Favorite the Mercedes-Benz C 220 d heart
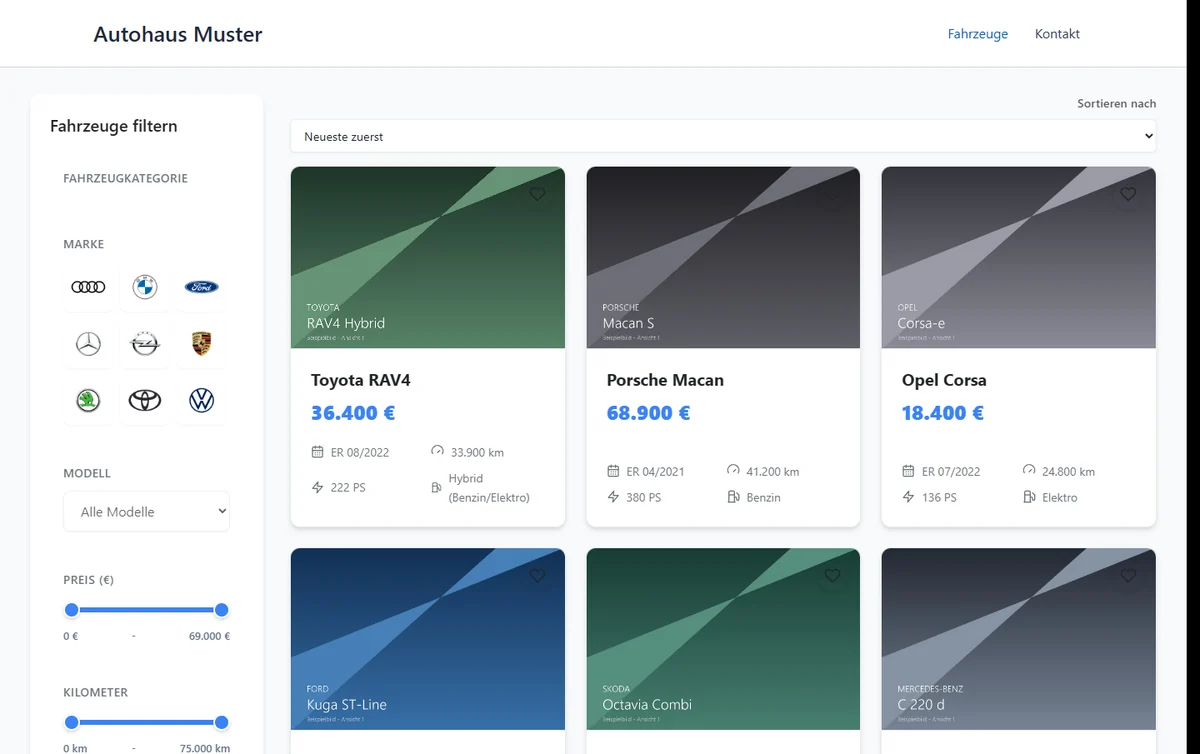Screen dimensions: 1200x754 [x=1128, y=576]
